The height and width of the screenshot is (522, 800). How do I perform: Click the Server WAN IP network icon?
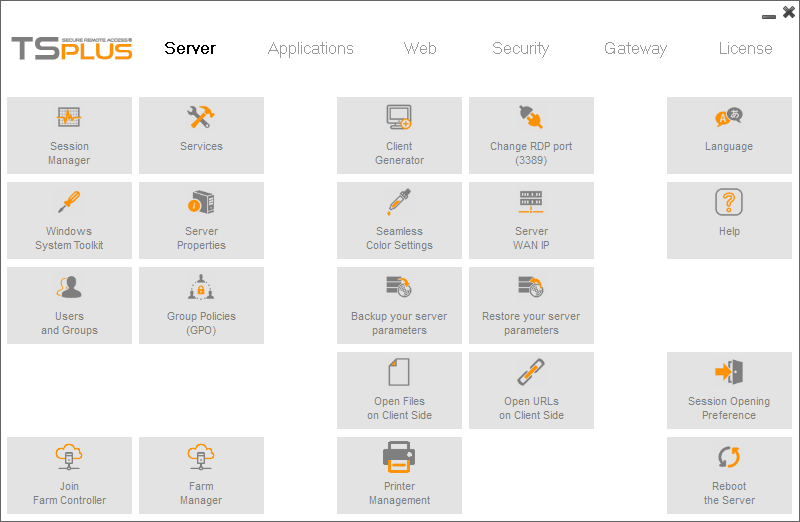pos(531,202)
